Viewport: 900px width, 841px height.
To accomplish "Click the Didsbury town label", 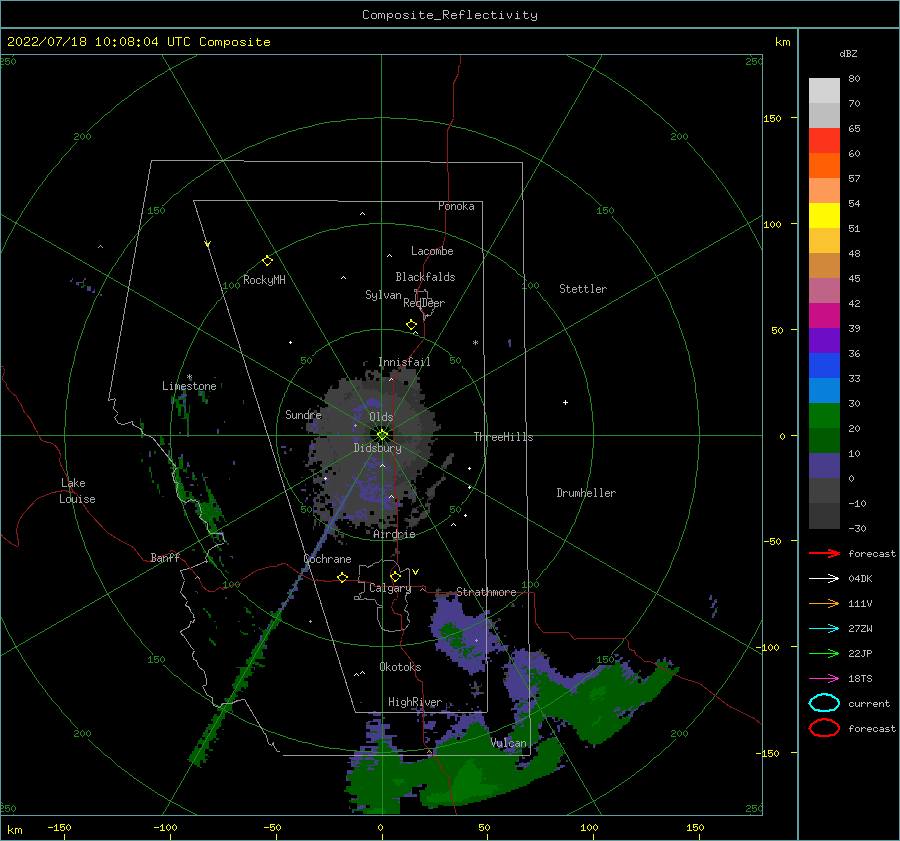I will pos(378,448).
